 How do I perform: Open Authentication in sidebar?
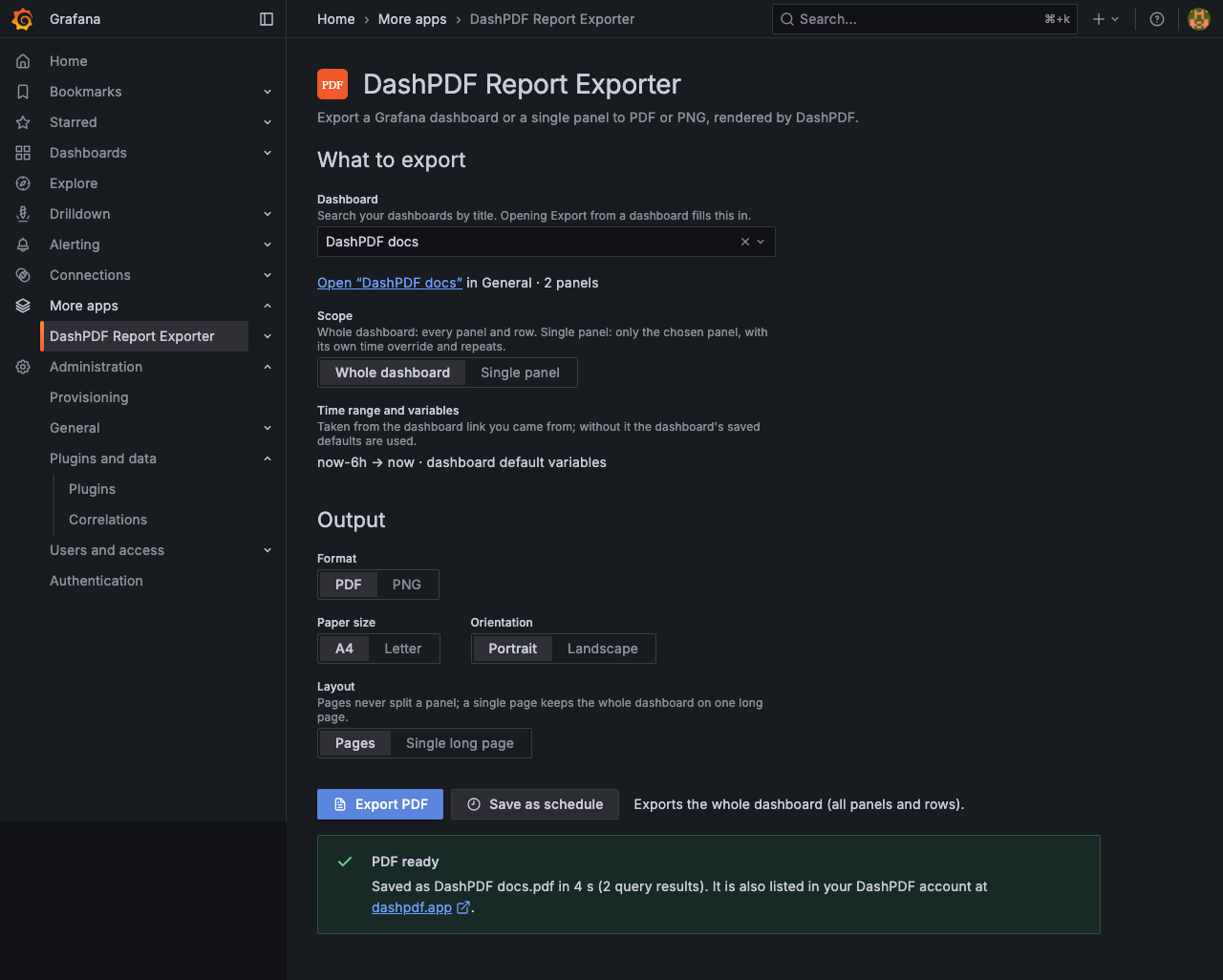click(97, 581)
